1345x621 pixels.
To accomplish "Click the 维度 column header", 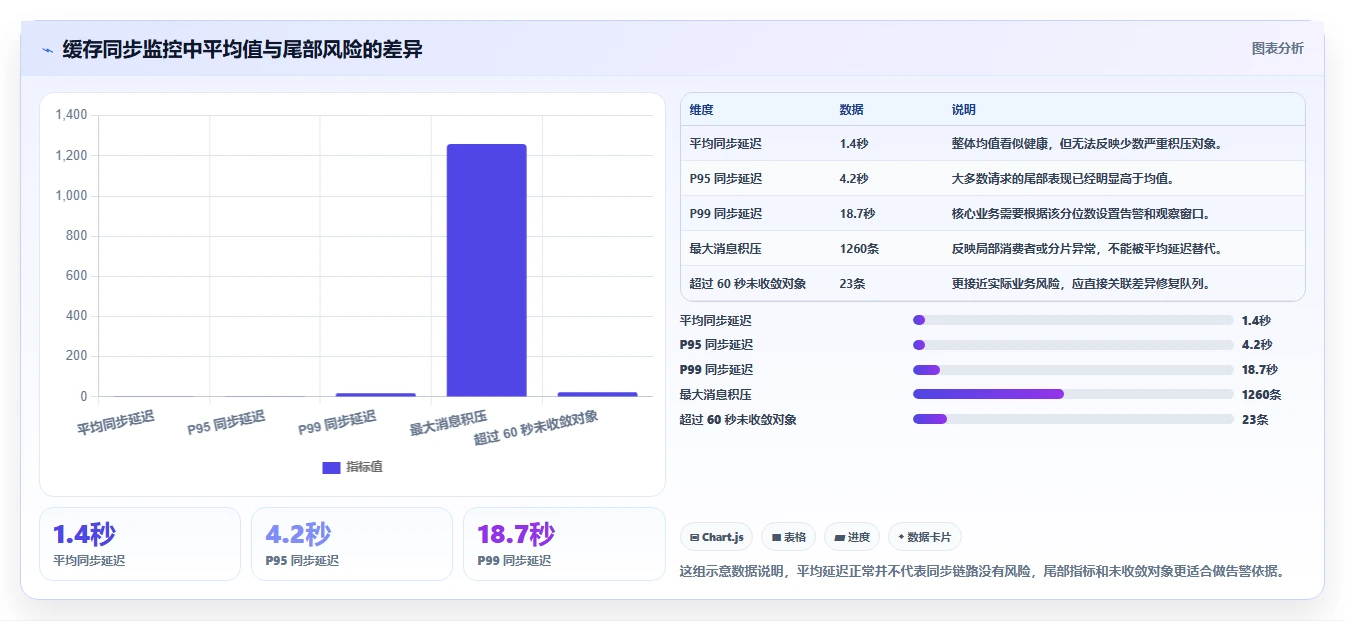I will point(702,110).
